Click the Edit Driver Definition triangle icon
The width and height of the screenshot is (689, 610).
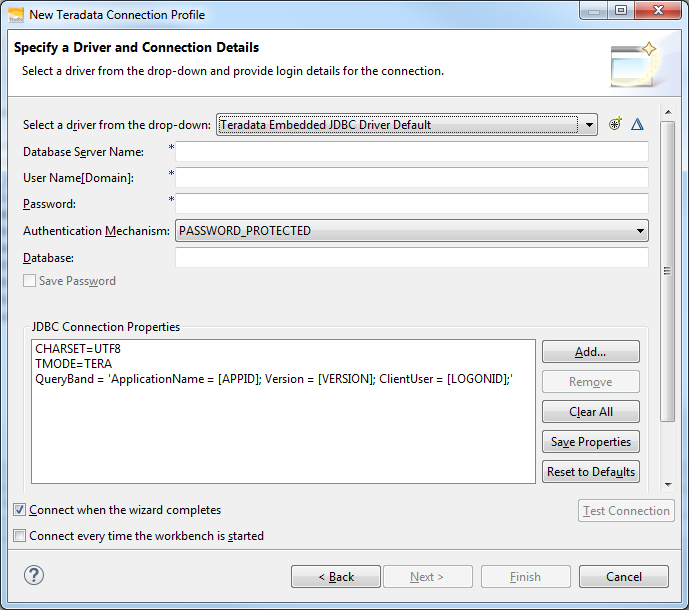tap(637, 124)
